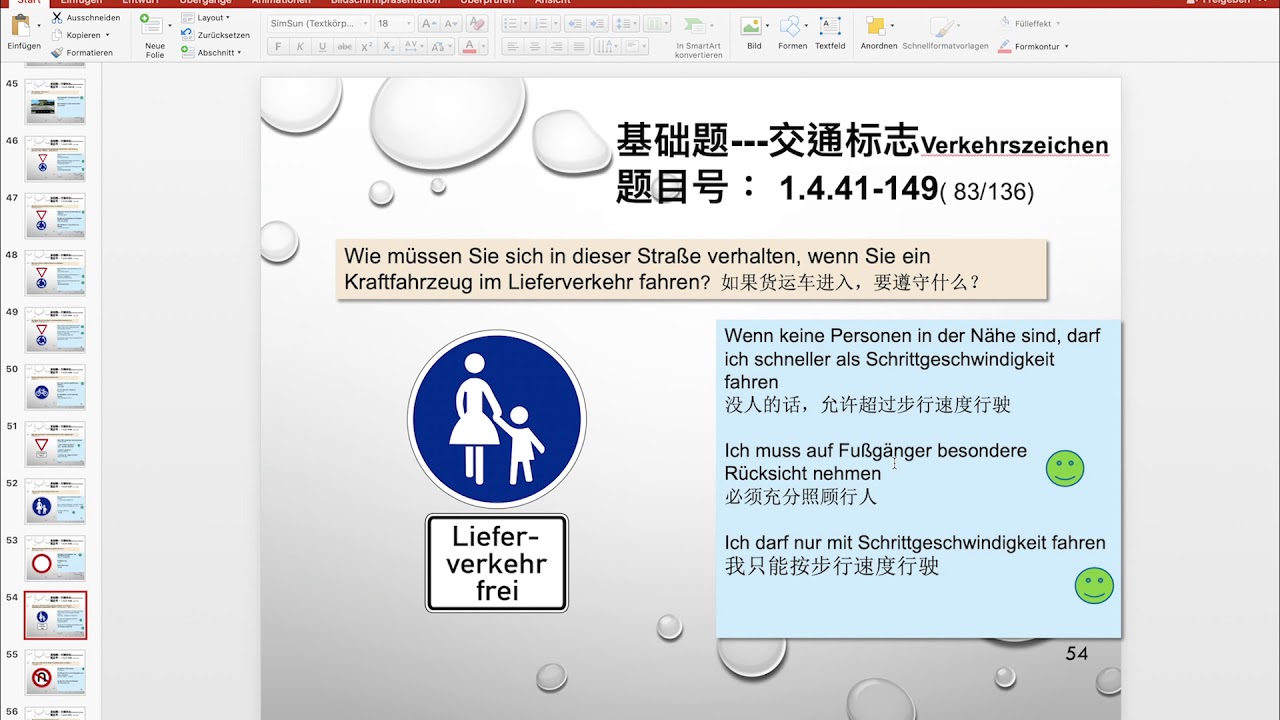Expand the Neue Folie dropdown arrow
The image size is (1280, 720).
click(172, 24)
